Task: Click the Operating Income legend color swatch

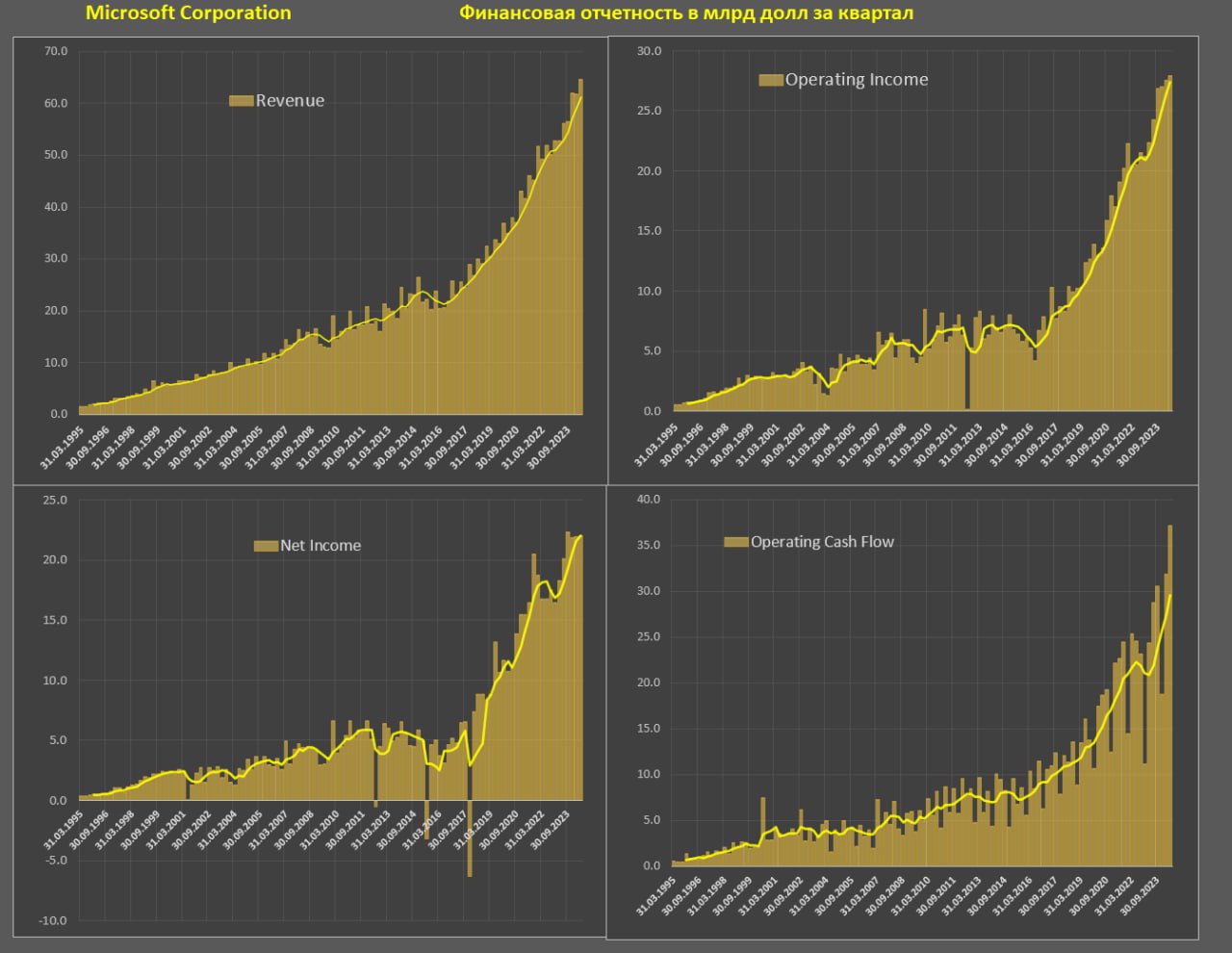Action: [x=771, y=80]
